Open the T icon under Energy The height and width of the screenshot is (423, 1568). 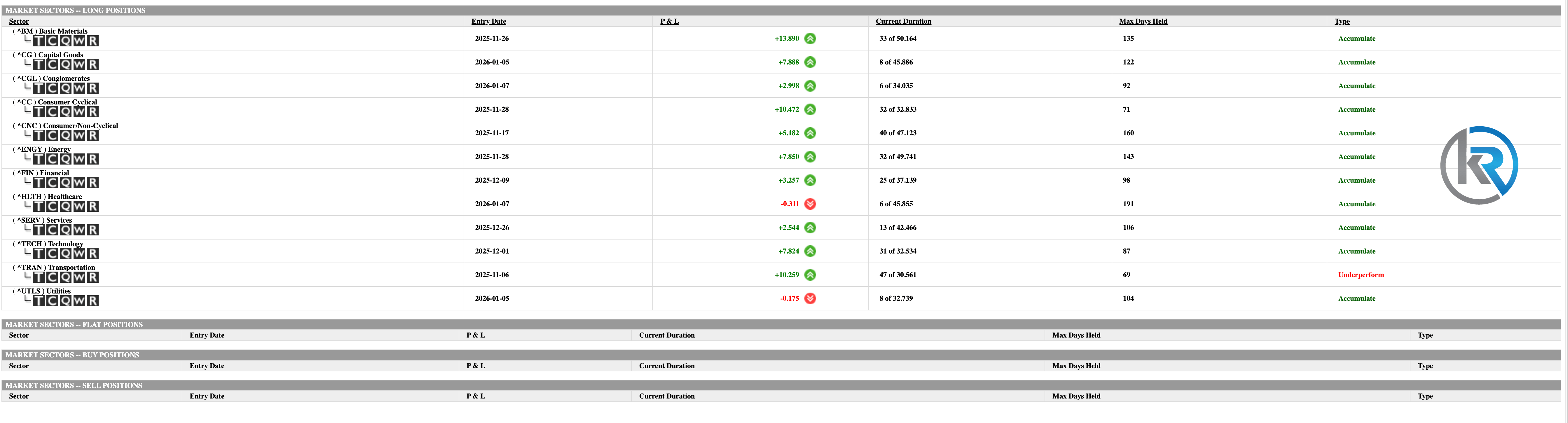pyautogui.click(x=39, y=159)
